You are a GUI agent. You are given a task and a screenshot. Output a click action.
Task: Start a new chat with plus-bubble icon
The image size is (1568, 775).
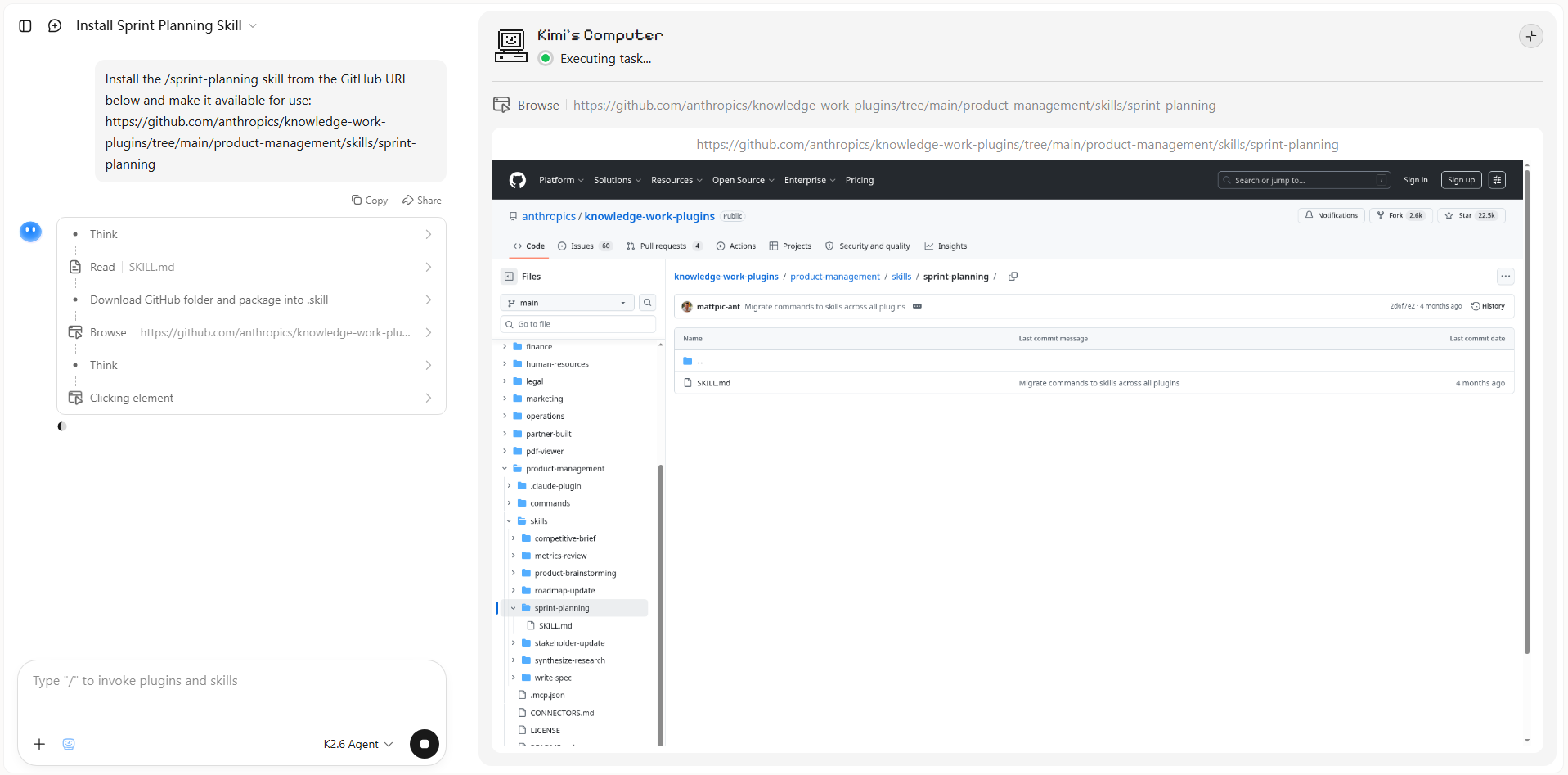click(x=55, y=26)
